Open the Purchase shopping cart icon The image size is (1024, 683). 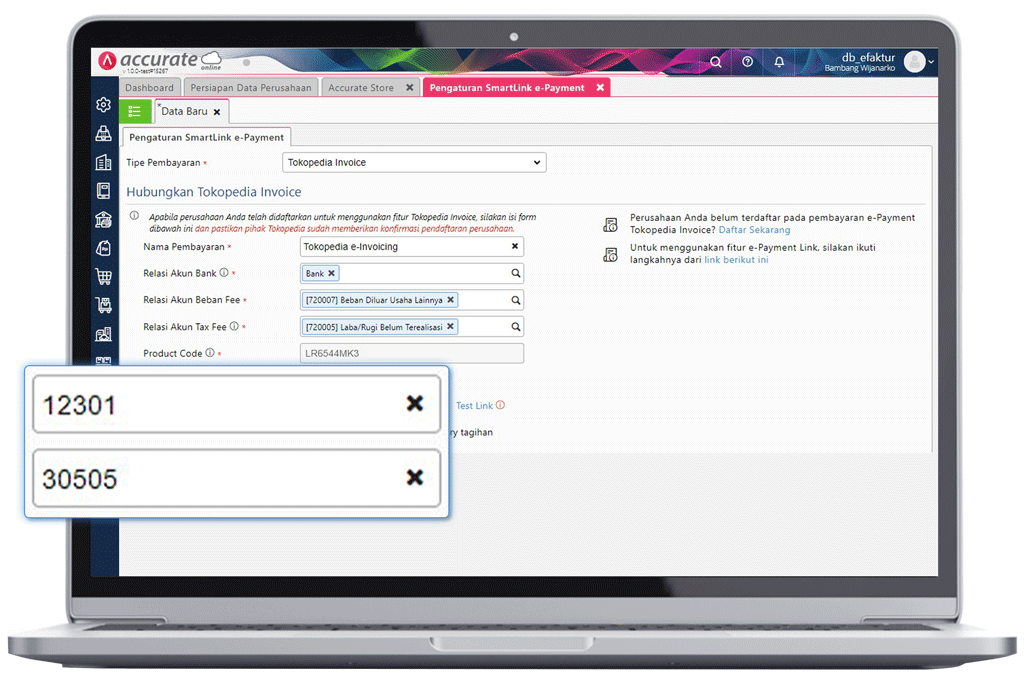click(103, 277)
